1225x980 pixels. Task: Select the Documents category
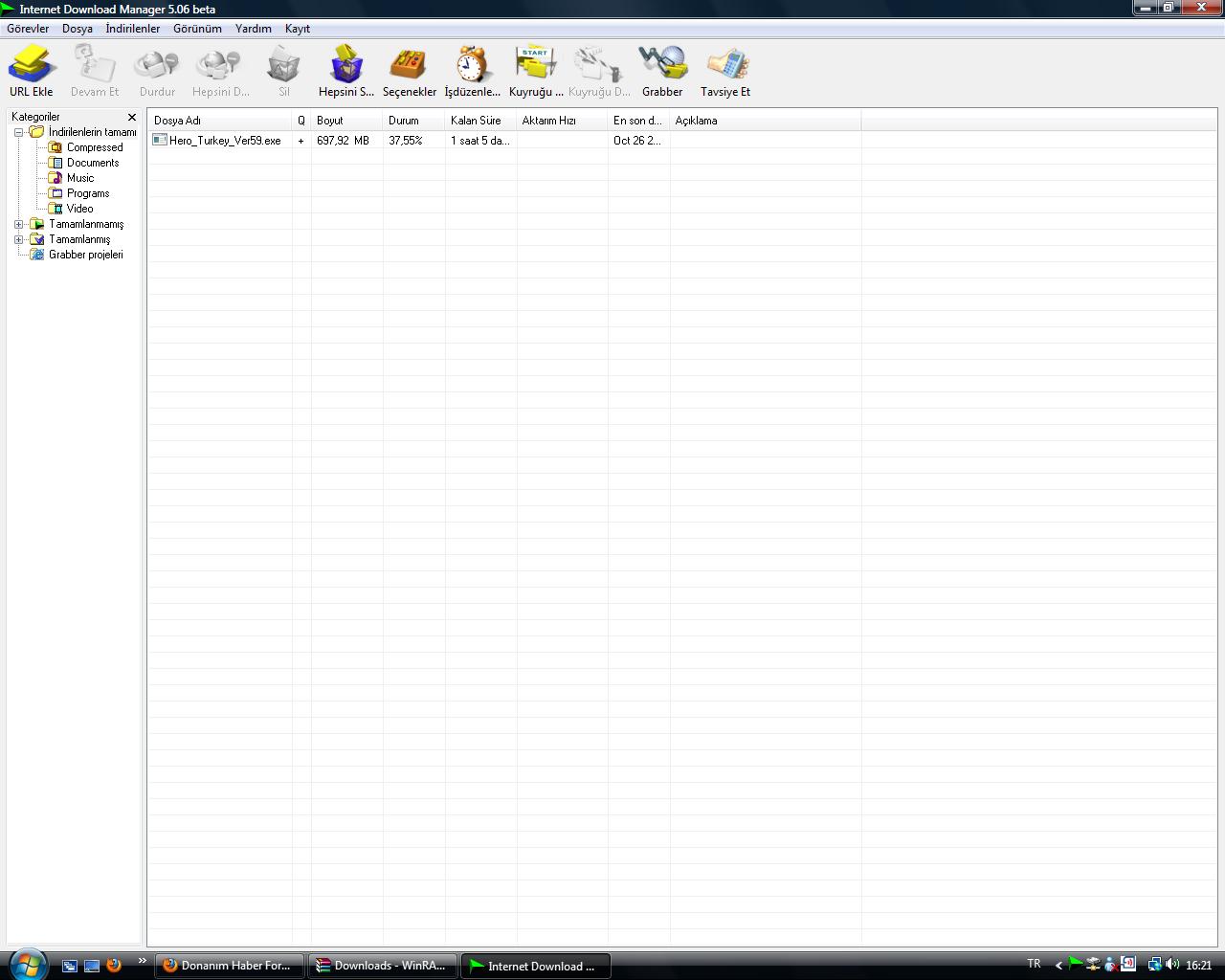tap(93, 163)
